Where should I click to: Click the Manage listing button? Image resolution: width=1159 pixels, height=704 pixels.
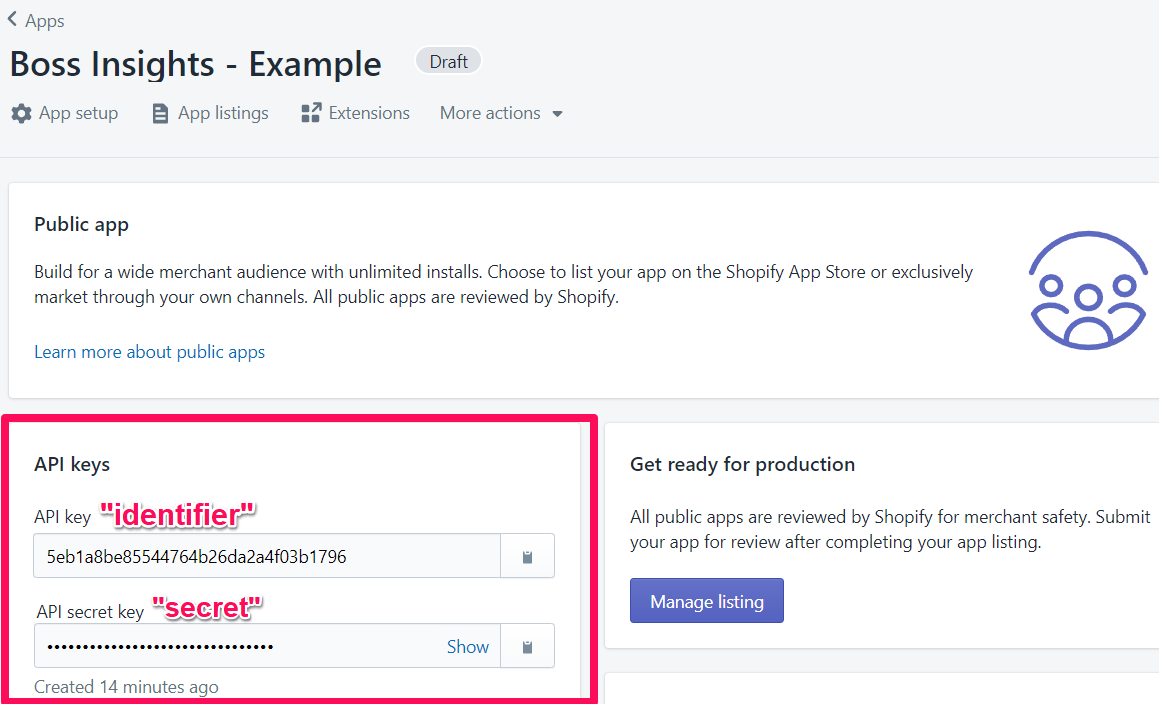[707, 601]
